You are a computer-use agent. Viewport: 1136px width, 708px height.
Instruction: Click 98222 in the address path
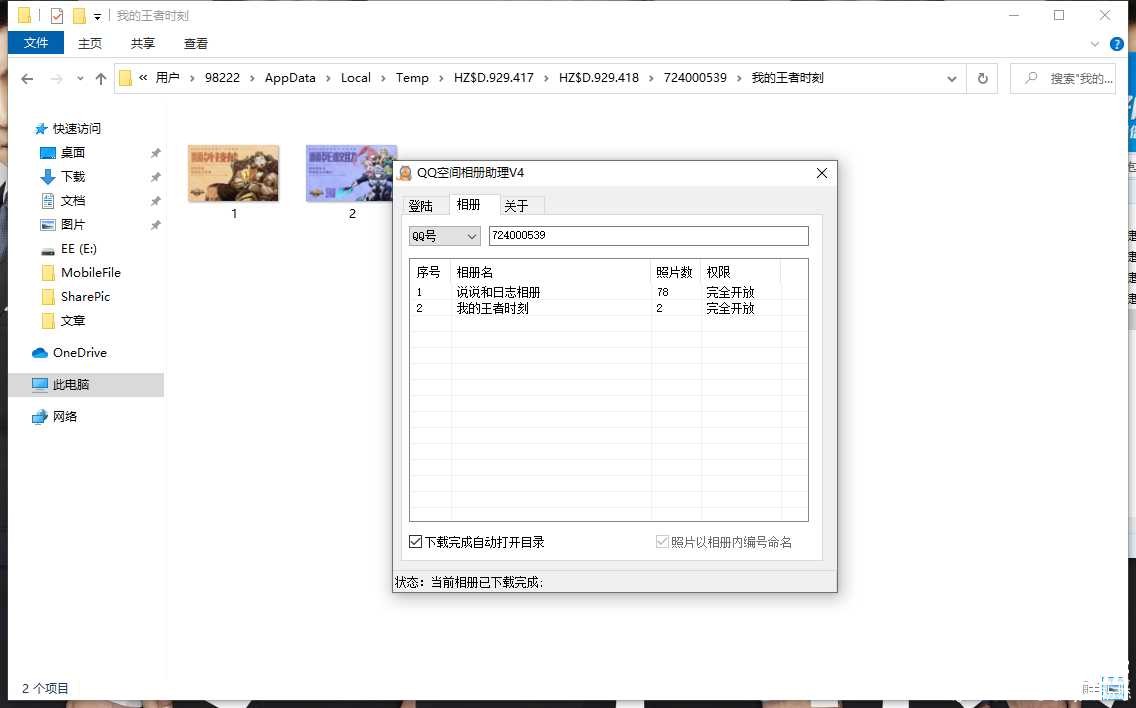222,78
